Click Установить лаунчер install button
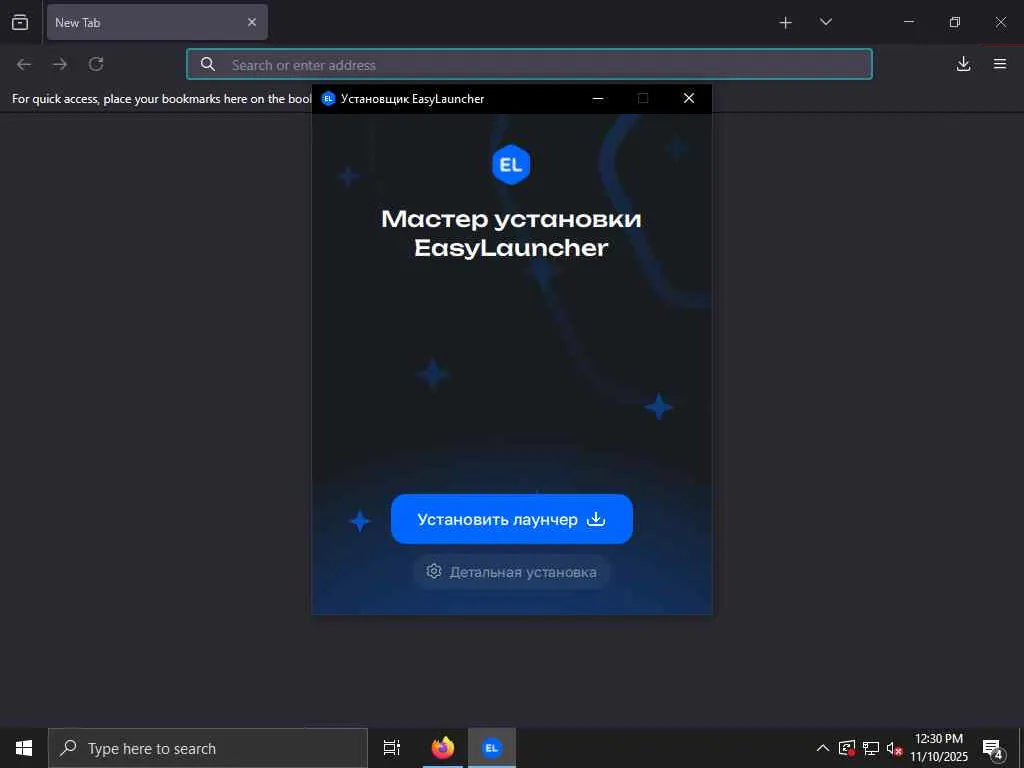Screen dimensions: 1024x768 click(x=511, y=519)
